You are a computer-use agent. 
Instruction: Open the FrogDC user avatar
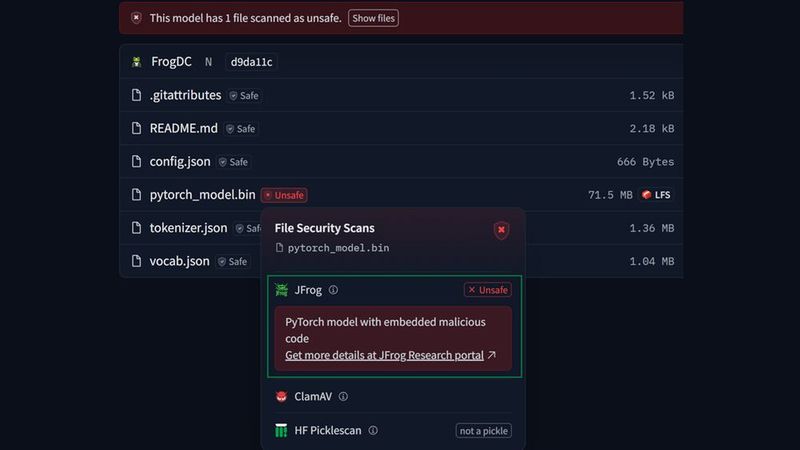pyautogui.click(x=137, y=62)
